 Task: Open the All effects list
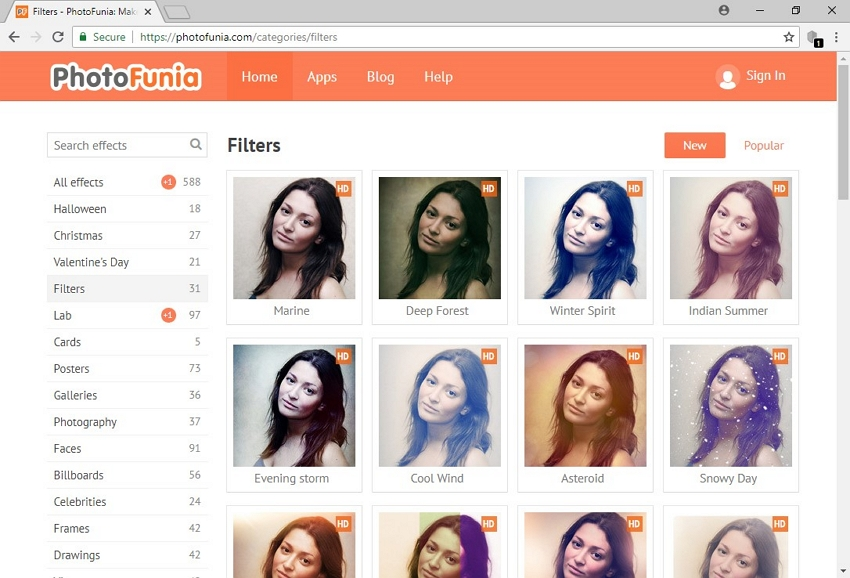coord(77,182)
